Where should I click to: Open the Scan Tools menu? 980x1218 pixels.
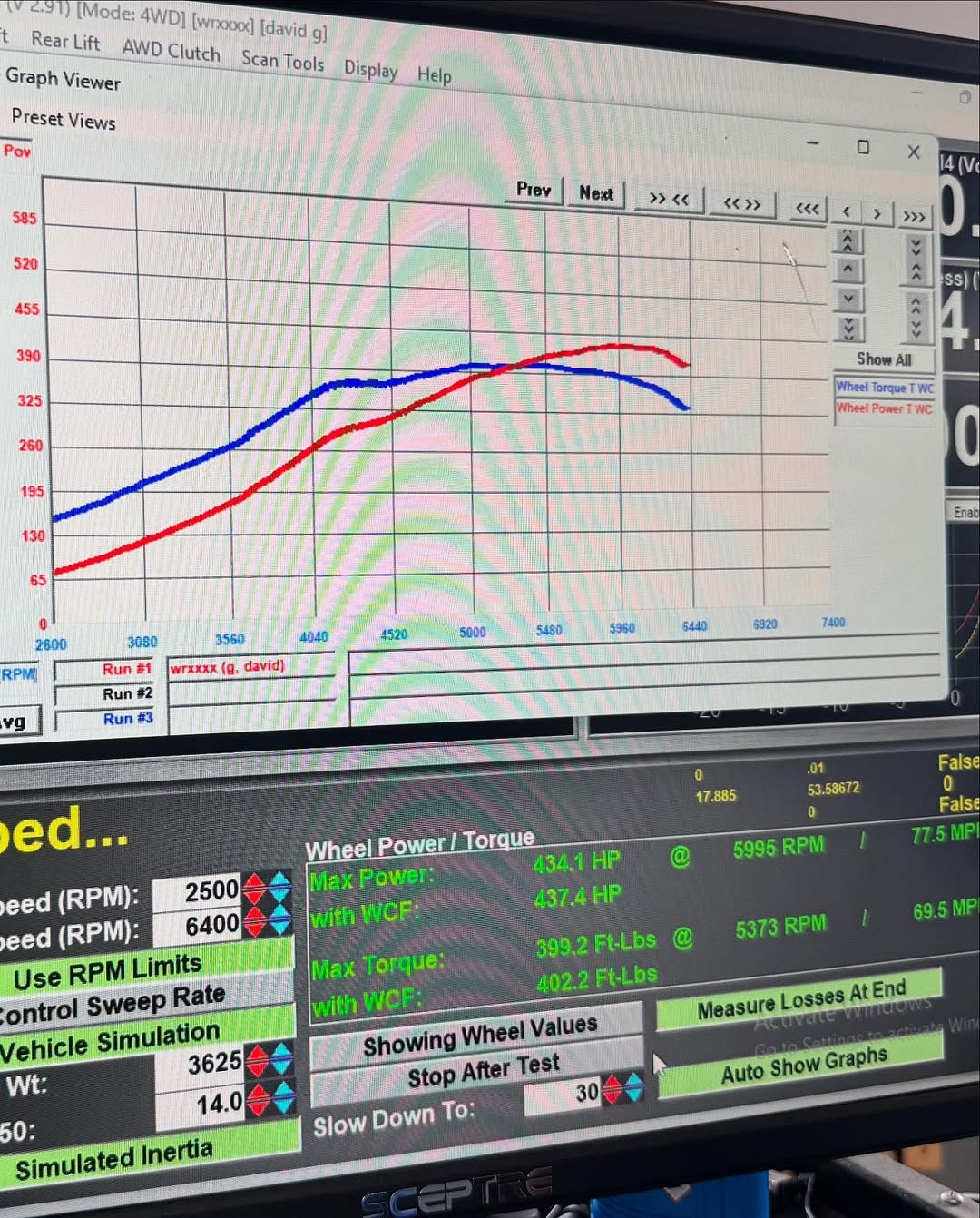[x=282, y=61]
